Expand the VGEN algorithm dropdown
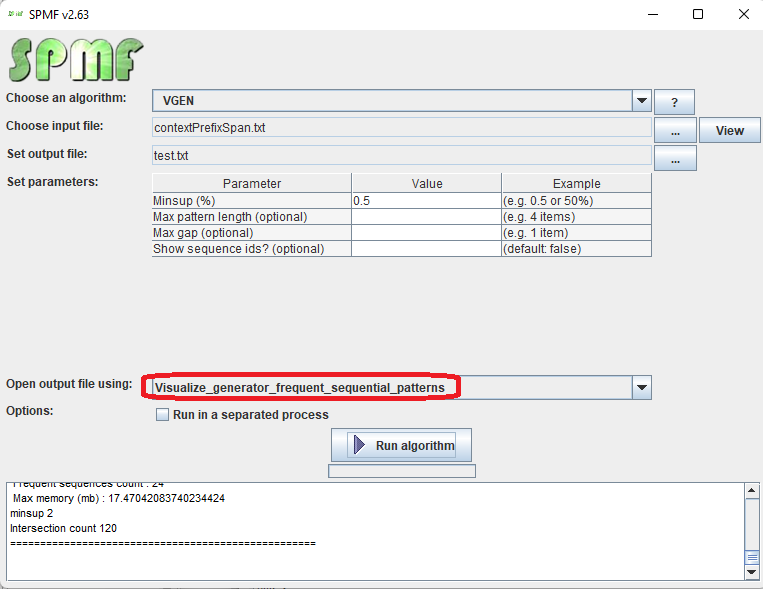 [x=642, y=101]
